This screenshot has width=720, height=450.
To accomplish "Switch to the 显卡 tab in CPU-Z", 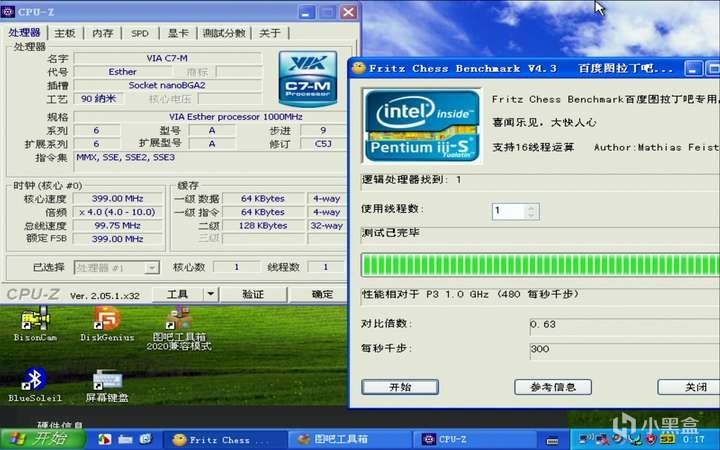I will pos(178,33).
